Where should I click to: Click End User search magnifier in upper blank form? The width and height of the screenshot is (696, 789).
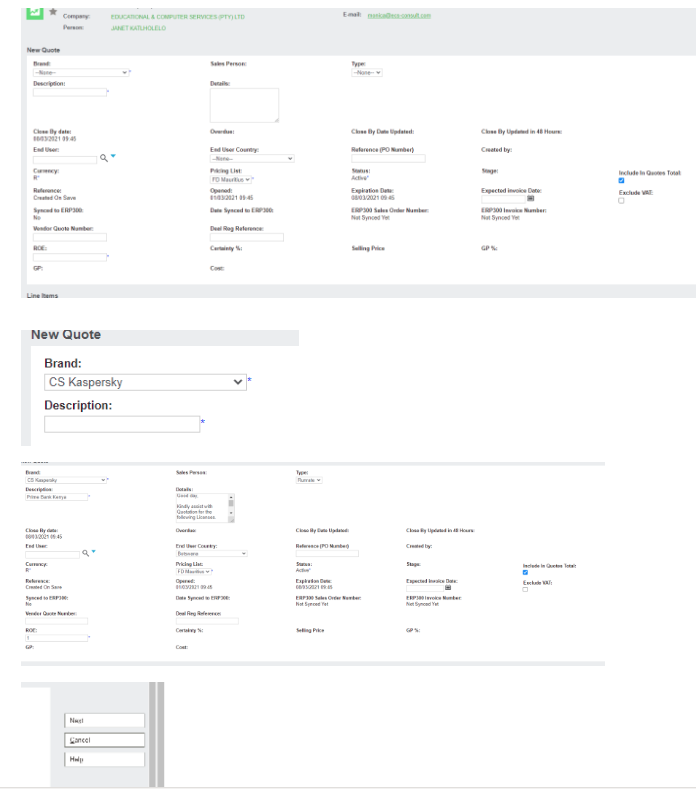tap(103, 159)
